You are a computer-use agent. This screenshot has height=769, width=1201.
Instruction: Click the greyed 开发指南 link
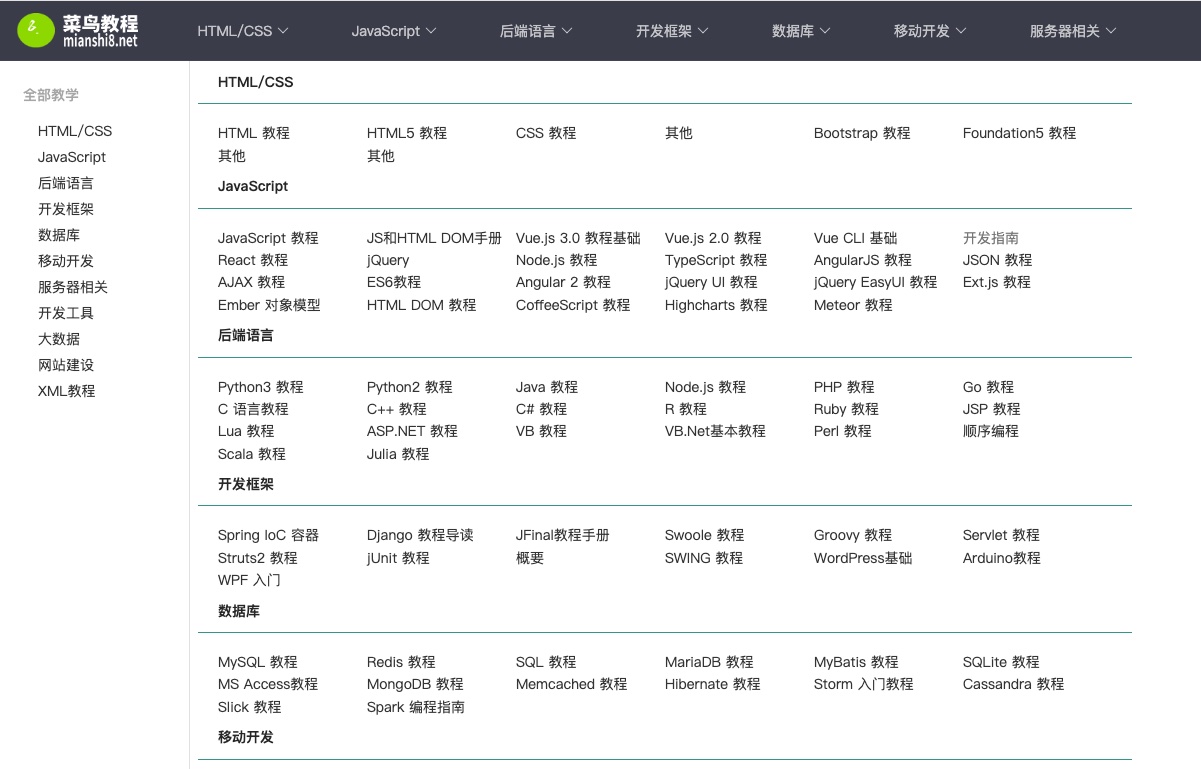pyautogui.click(x=991, y=238)
